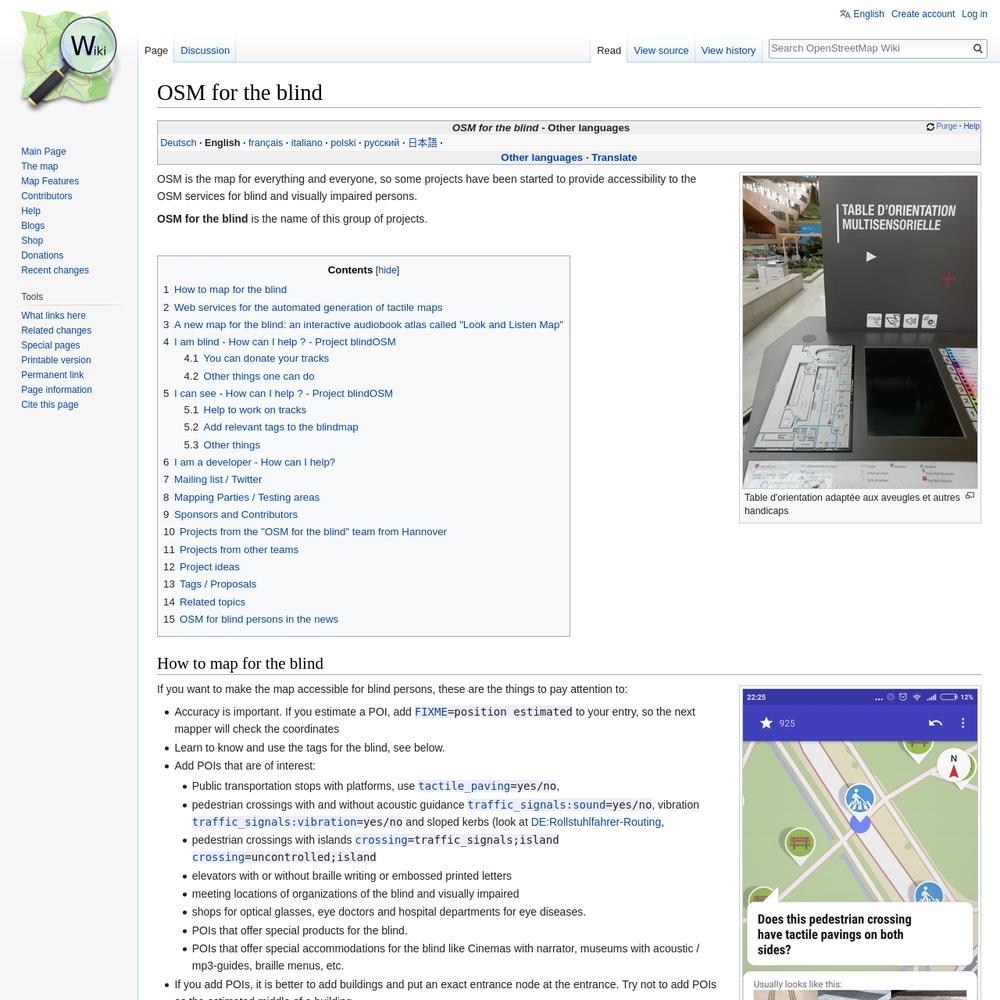Screen dimensions: 1000x1000
Task: Open Main Page in sidebar
Action: [43, 151]
